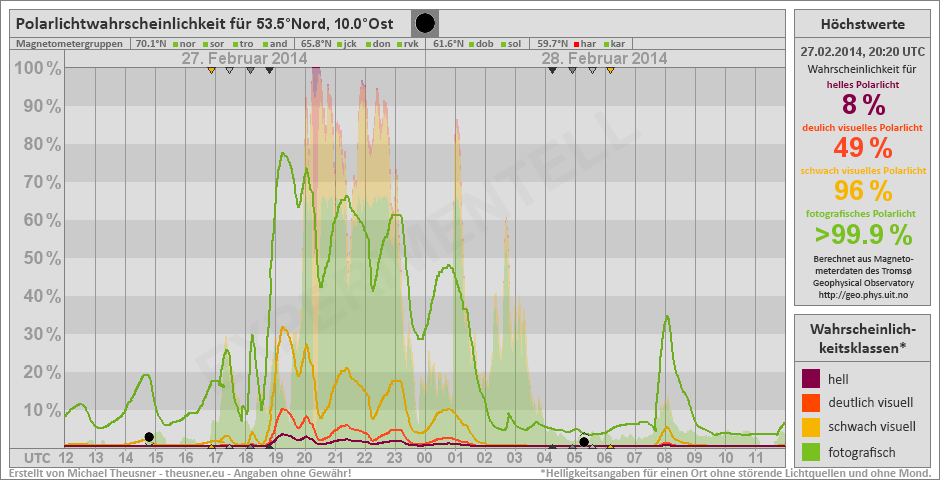
Task: Click the red 'har' magnetometer status square
Action: point(578,44)
